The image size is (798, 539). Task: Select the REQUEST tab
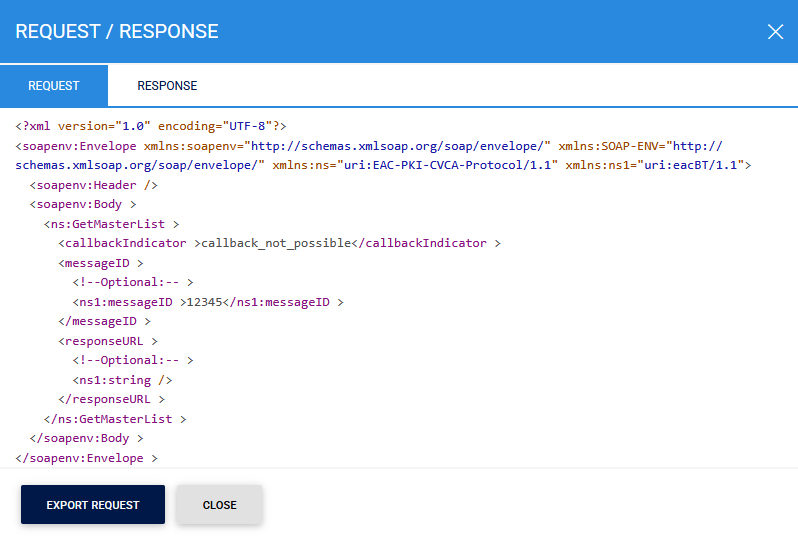(x=54, y=86)
